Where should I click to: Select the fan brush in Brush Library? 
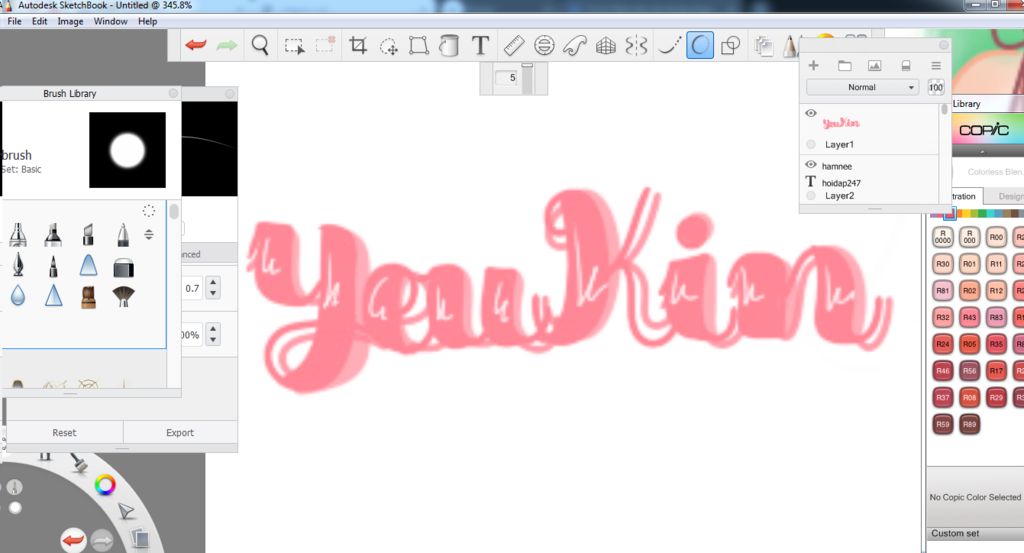(123, 296)
